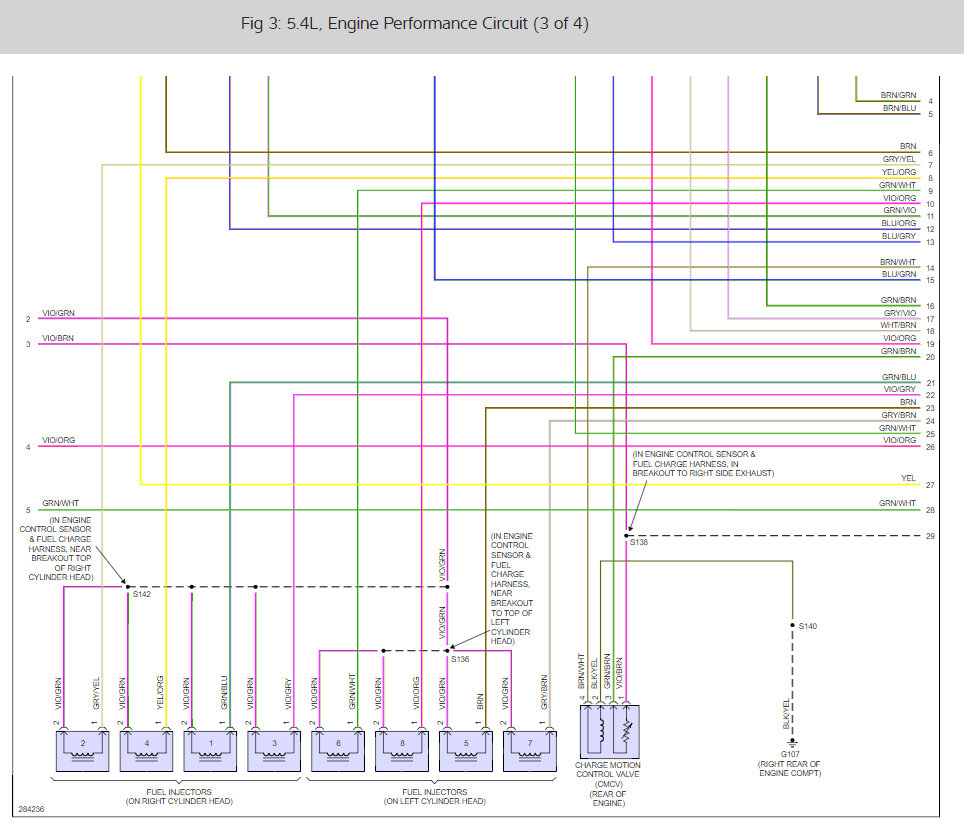Viewport: 964px width, 839px height.
Task: Click the S138 splice label
Action: tap(639, 542)
